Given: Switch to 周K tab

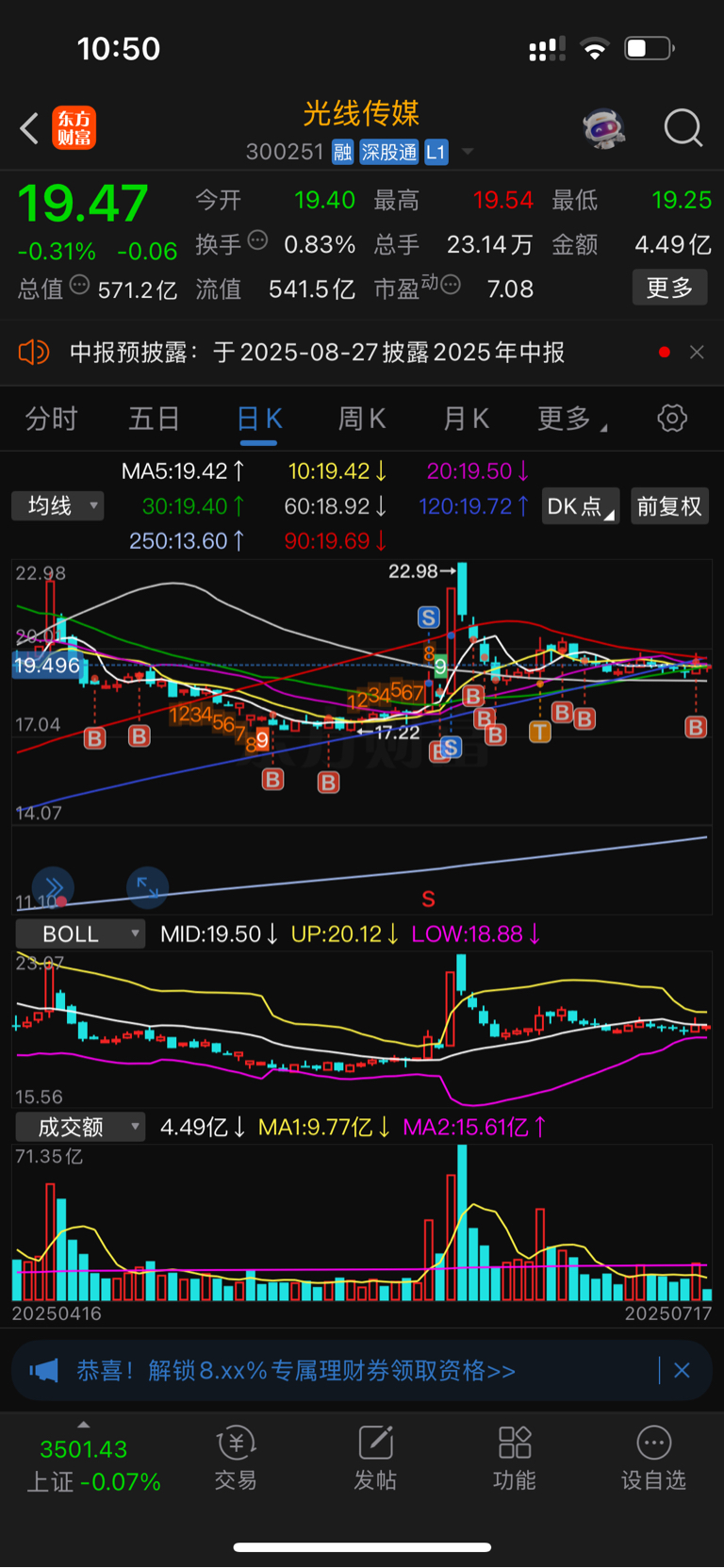Looking at the screenshot, I should pos(362,419).
